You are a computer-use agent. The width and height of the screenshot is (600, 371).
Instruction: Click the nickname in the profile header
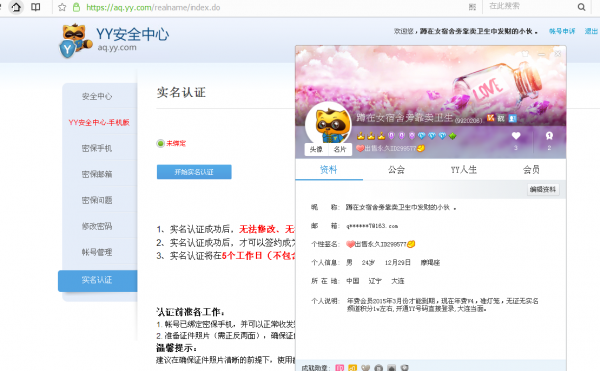tap(405, 118)
